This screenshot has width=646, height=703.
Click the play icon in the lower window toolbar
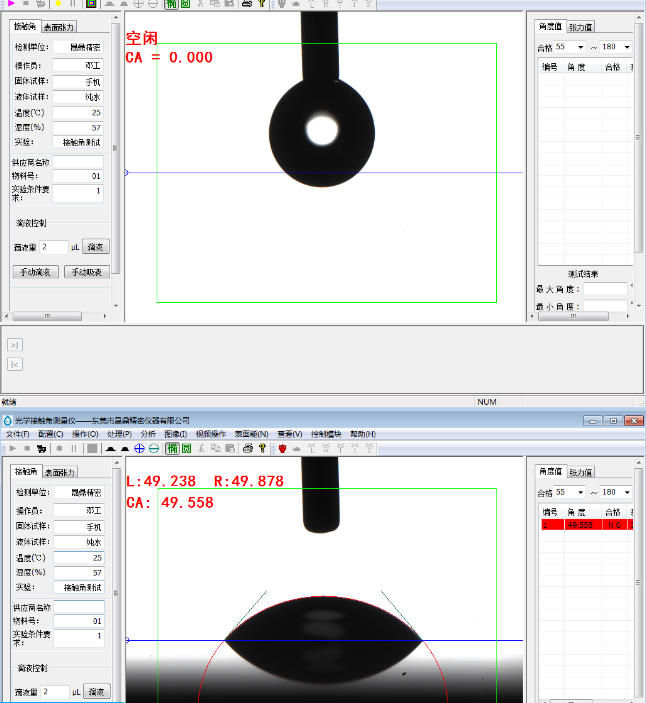click(x=13, y=448)
